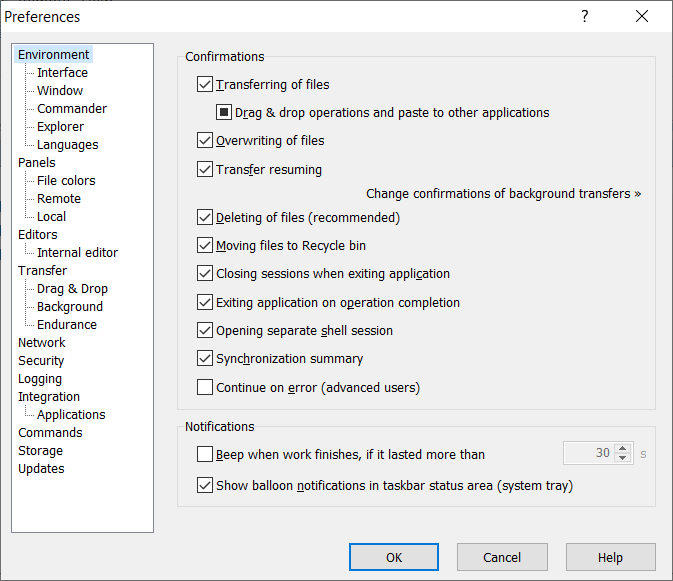This screenshot has height=581, width=673.
Task: Open the Commander preferences page
Action: coord(72,109)
